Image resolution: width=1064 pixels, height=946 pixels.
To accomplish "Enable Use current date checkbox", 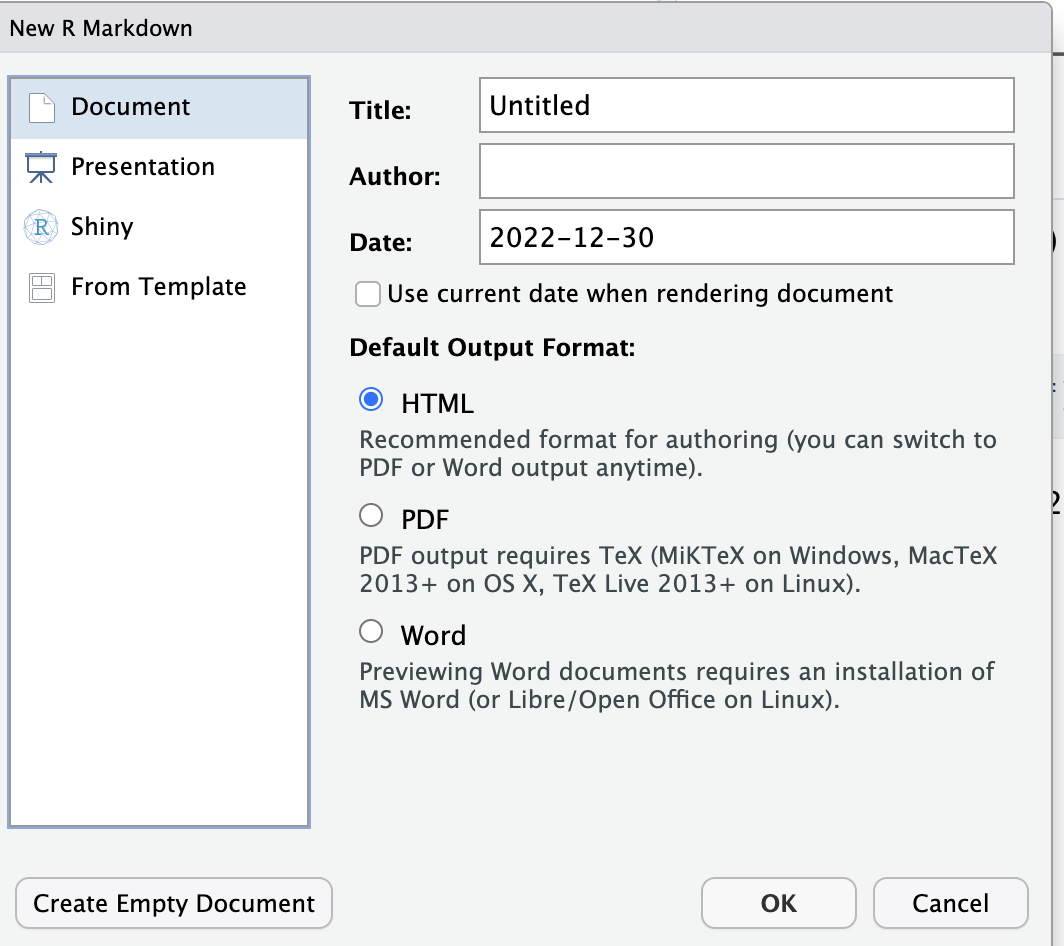I will pyautogui.click(x=368, y=294).
